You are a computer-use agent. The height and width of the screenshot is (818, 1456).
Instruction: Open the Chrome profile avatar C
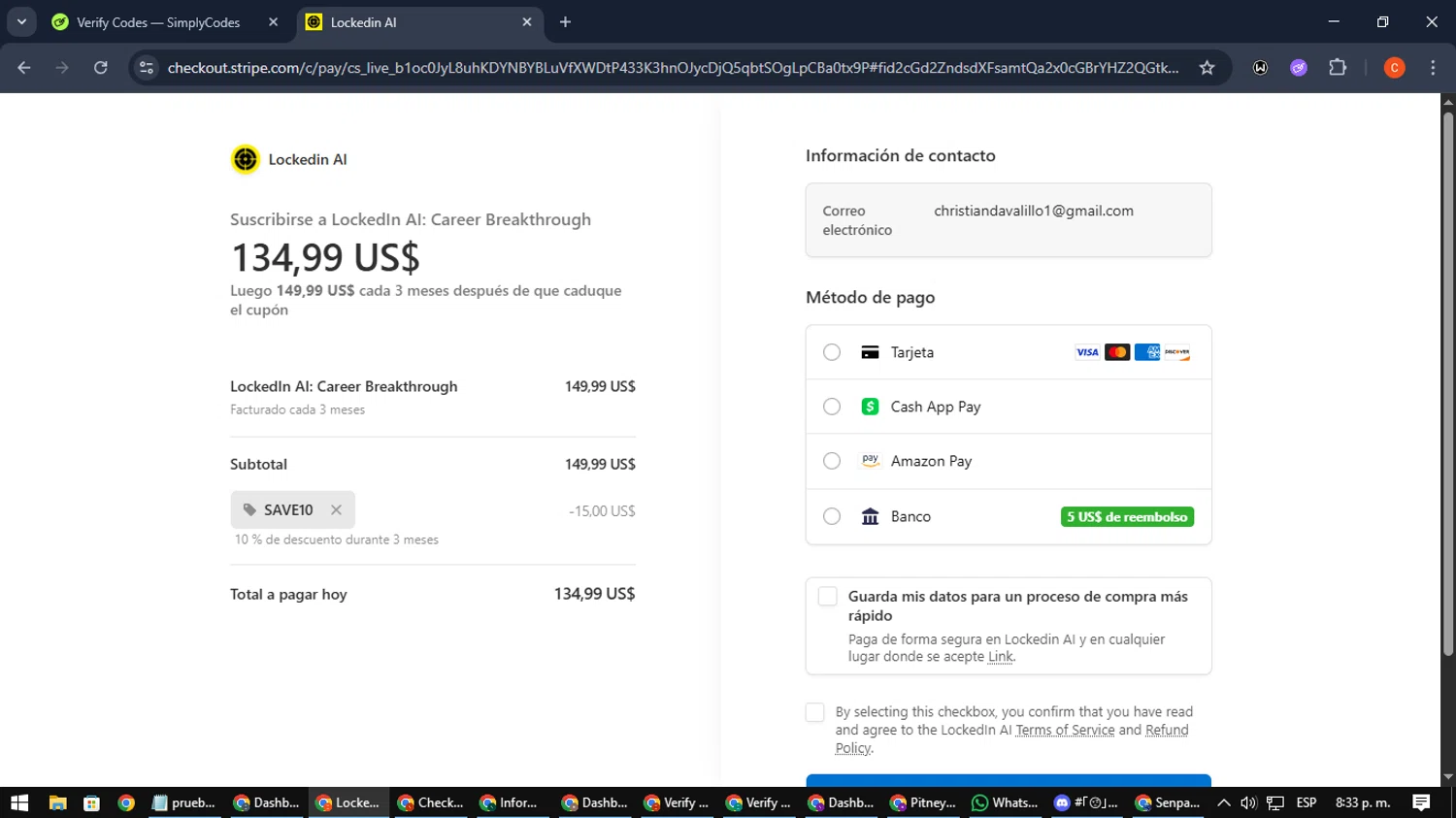[1394, 68]
